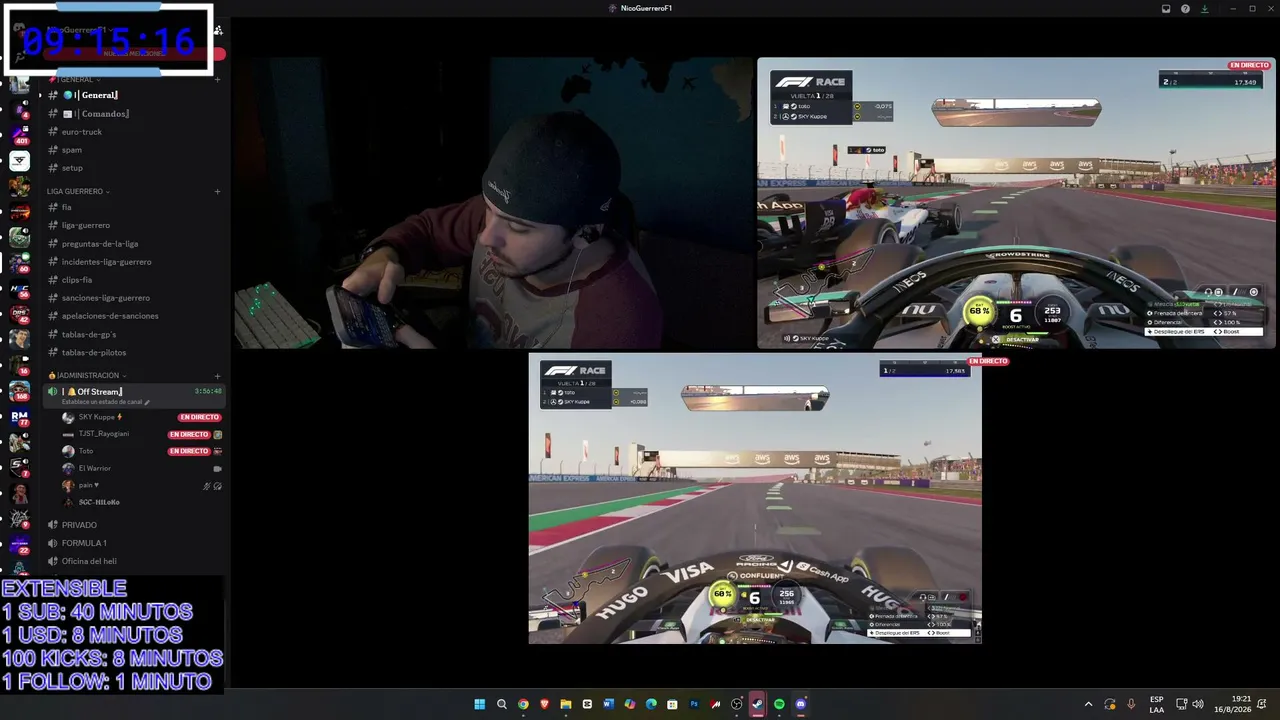The image size is (1280, 720).
Task: Open the liga-guerrero channel
Action: [x=135, y=225]
